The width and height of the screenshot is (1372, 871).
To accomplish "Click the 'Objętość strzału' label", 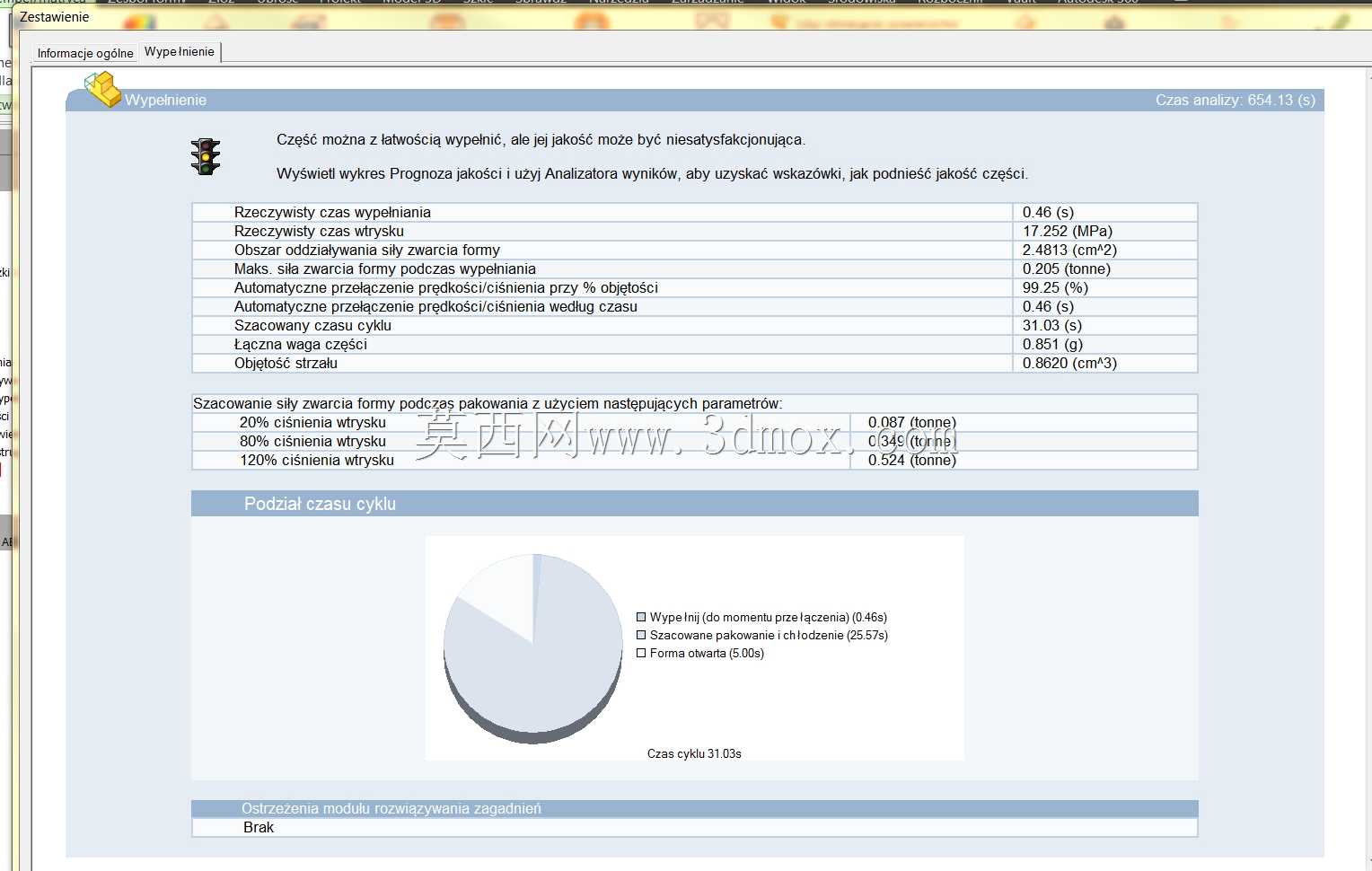I will (286, 363).
